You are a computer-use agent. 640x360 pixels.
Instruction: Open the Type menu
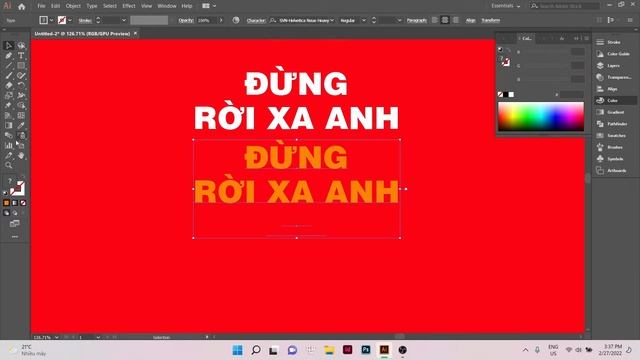tap(92, 6)
